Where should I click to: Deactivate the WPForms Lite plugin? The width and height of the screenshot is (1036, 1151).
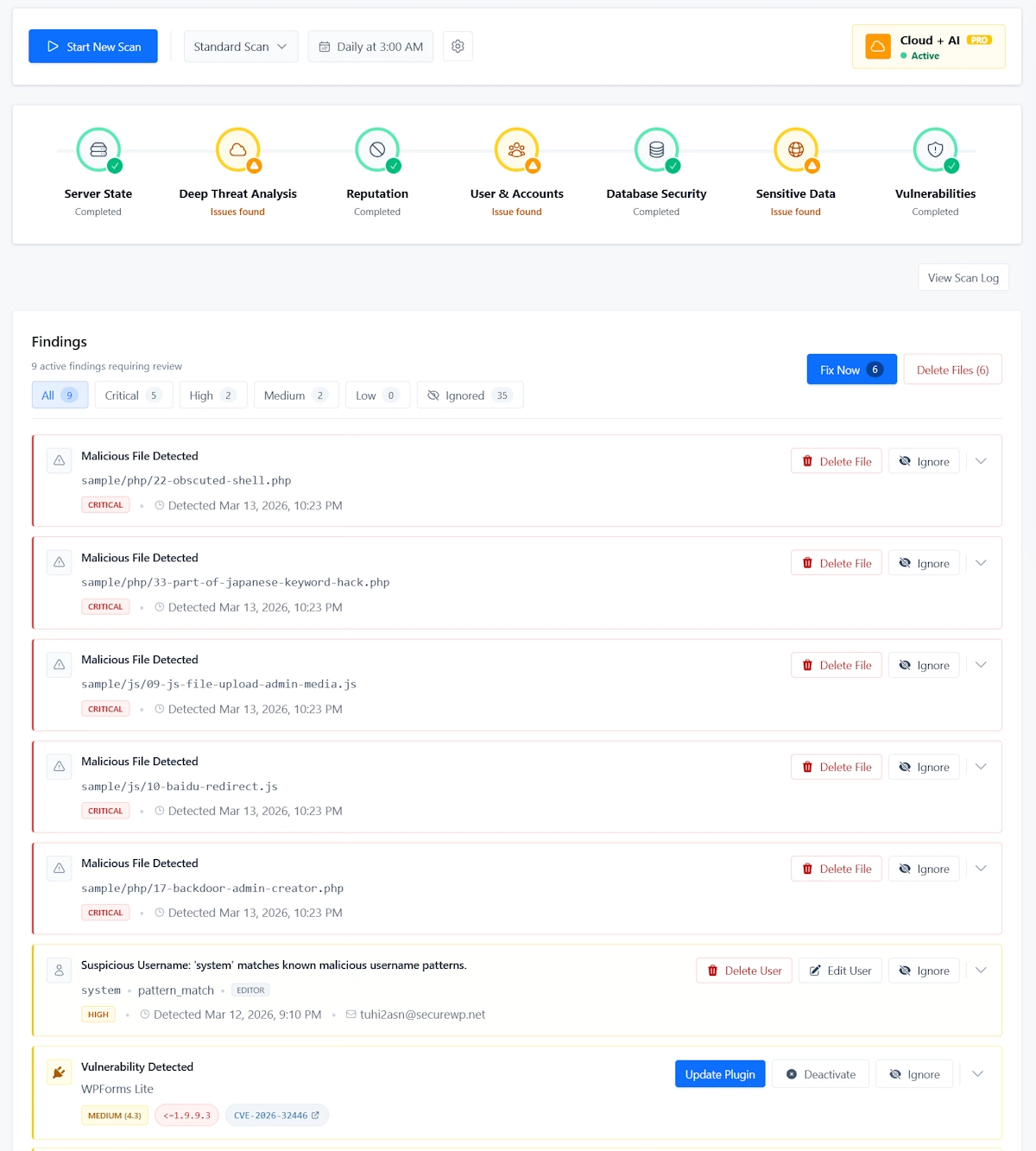tap(820, 1074)
